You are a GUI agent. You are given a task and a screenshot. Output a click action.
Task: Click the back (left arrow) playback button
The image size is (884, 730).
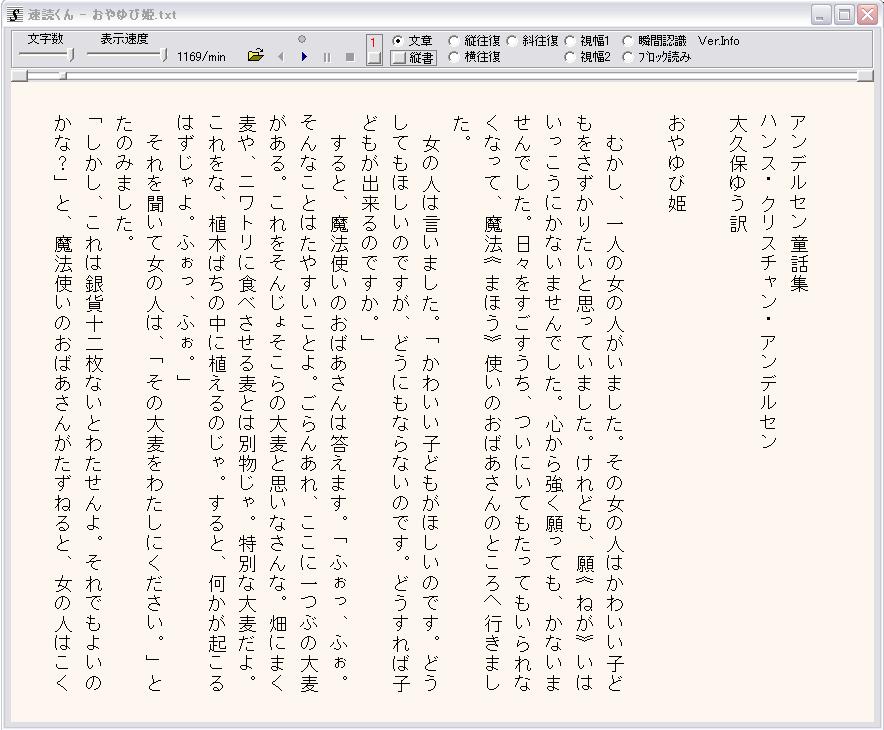[281, 57]
